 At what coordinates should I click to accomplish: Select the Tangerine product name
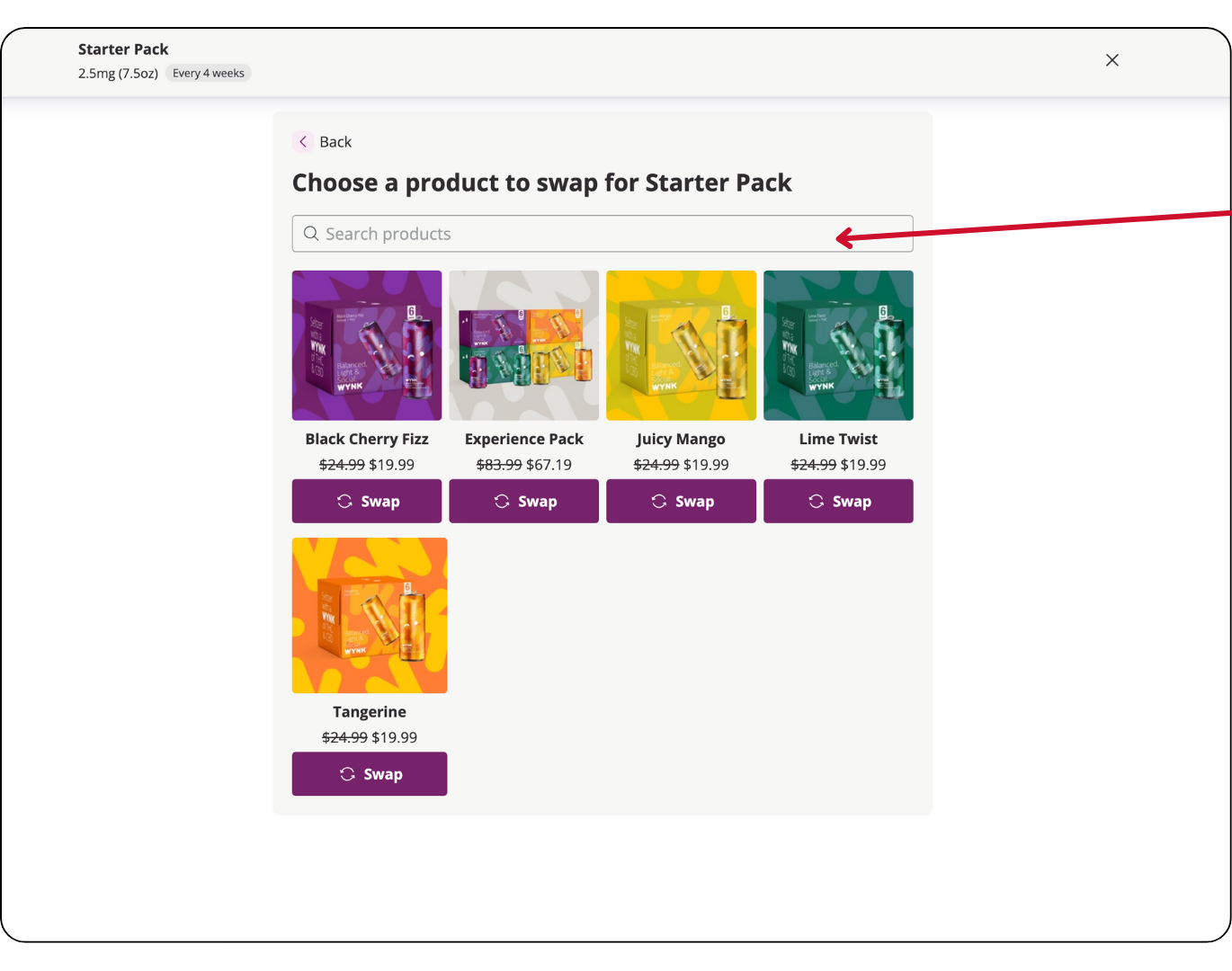click(370, 712)
